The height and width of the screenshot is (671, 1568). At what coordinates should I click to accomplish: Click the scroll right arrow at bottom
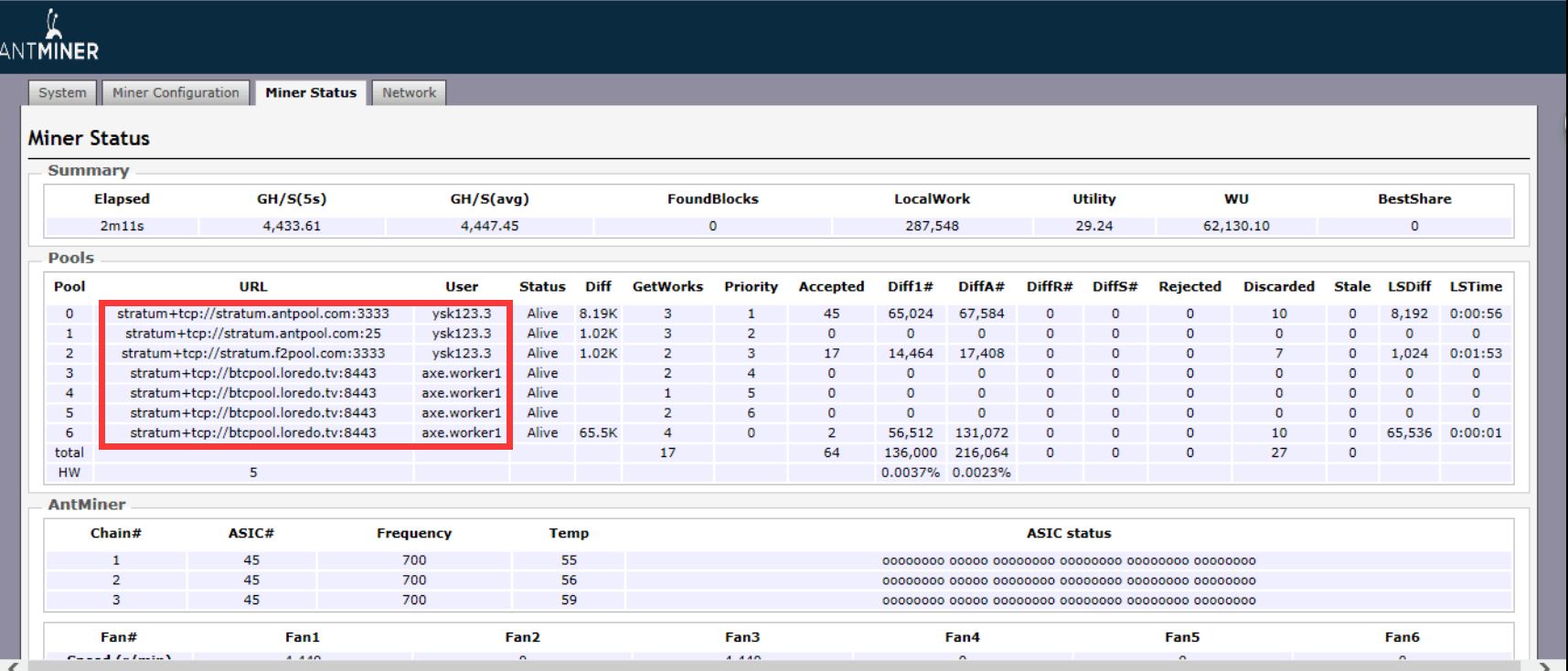(1545, 666)
